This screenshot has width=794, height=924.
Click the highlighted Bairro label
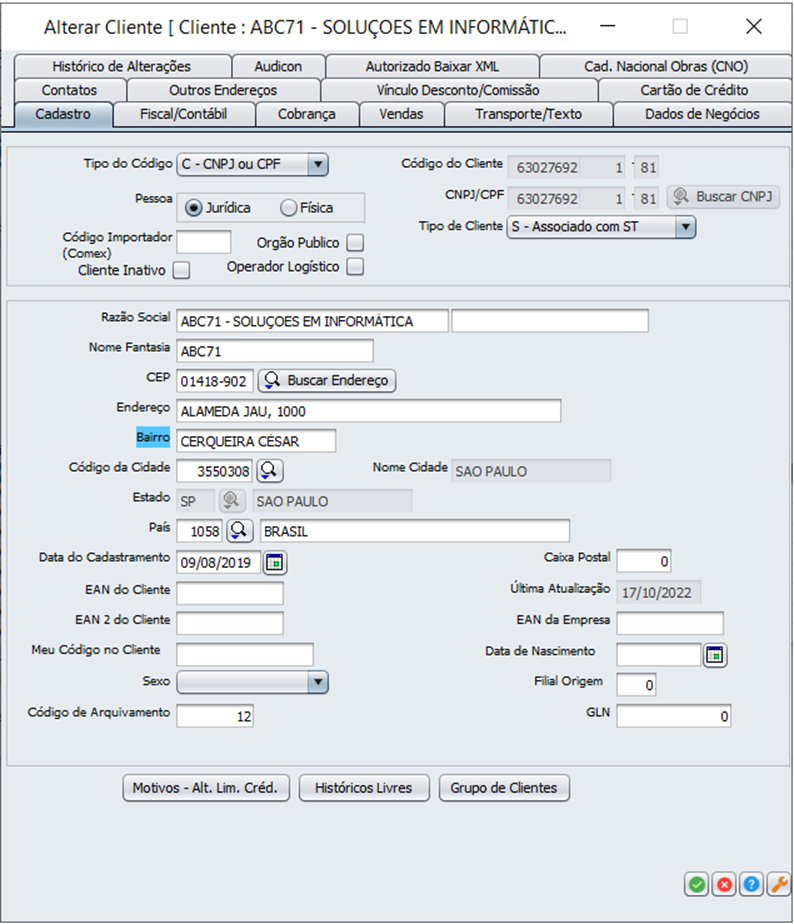point(153,437)
